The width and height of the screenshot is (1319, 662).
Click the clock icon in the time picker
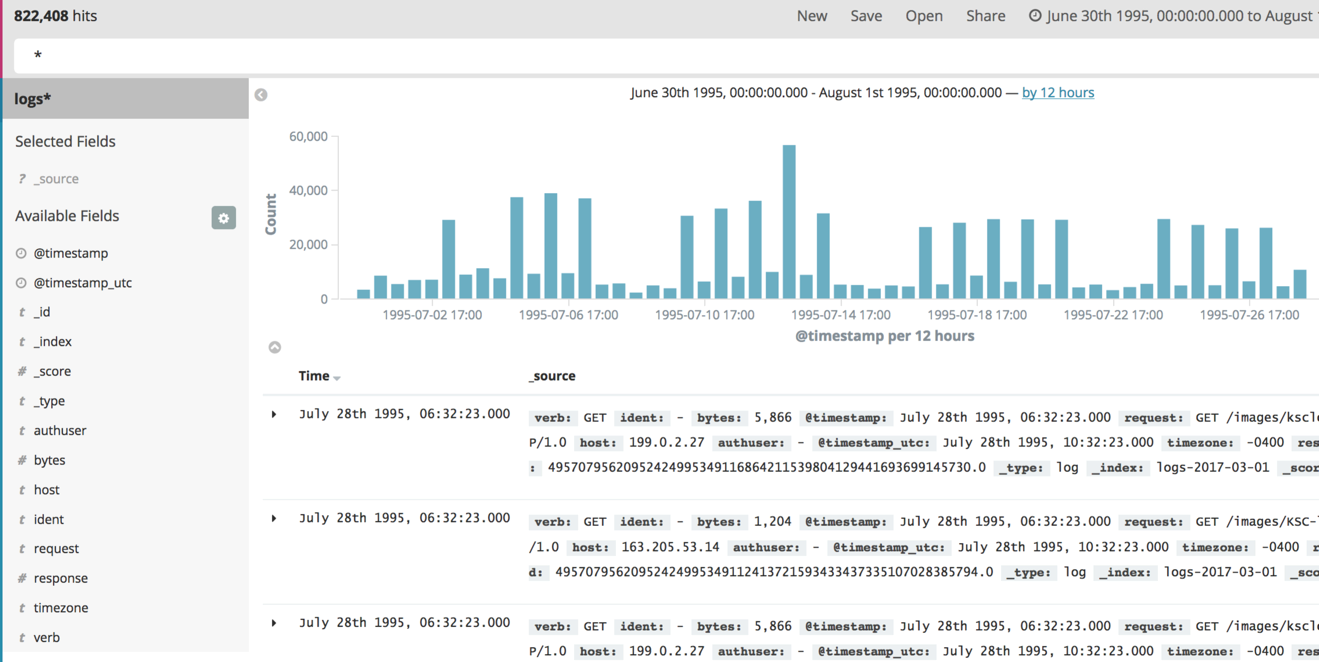click(x=1035, y=16)
